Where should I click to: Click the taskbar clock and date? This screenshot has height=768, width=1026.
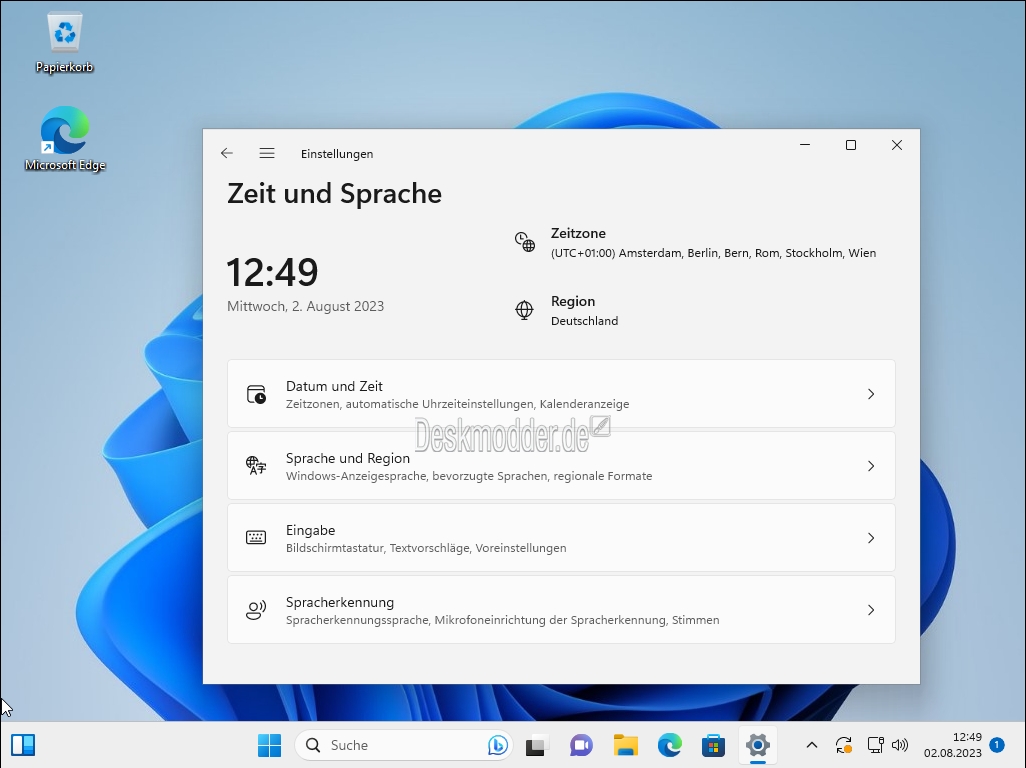click(952, 745)
